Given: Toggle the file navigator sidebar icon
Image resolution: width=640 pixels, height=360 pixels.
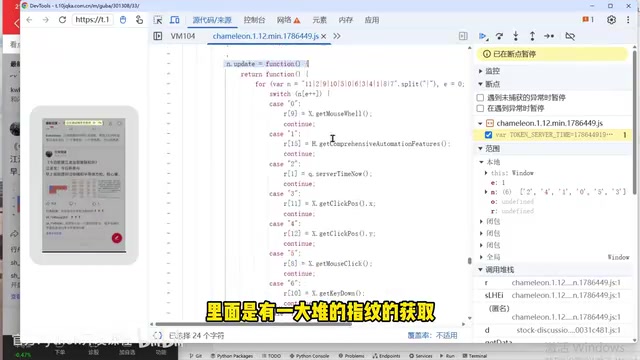Looking at the screenshot, I should (x=158, y=36).
